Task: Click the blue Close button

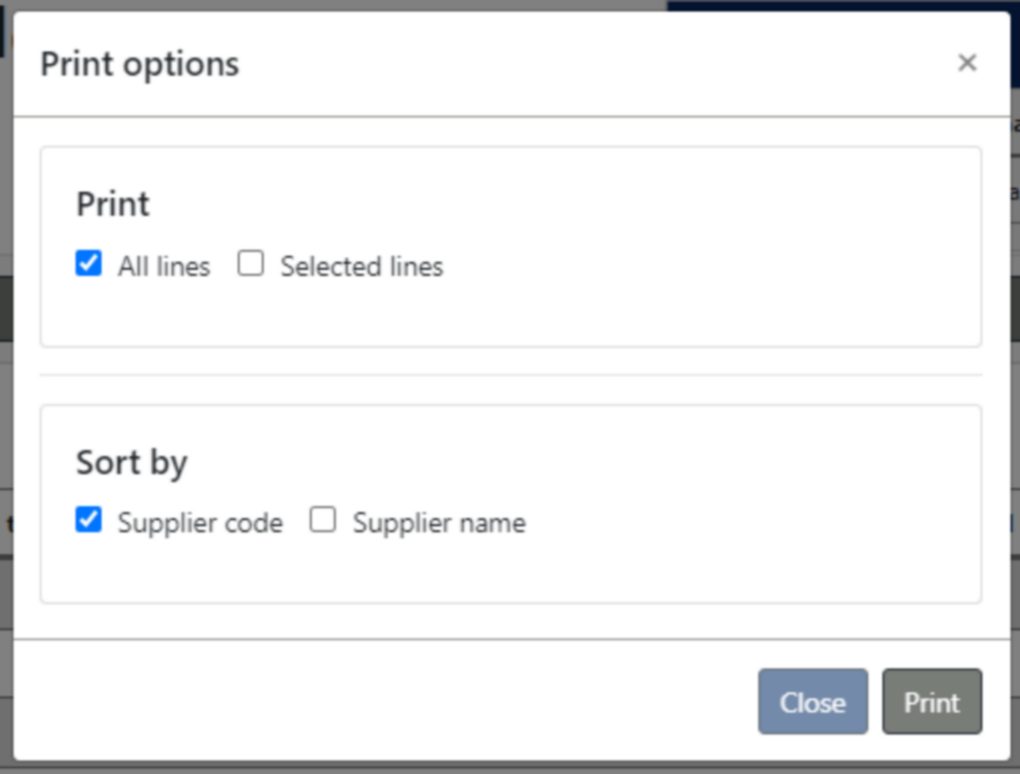Action: (x=812, y=702)
